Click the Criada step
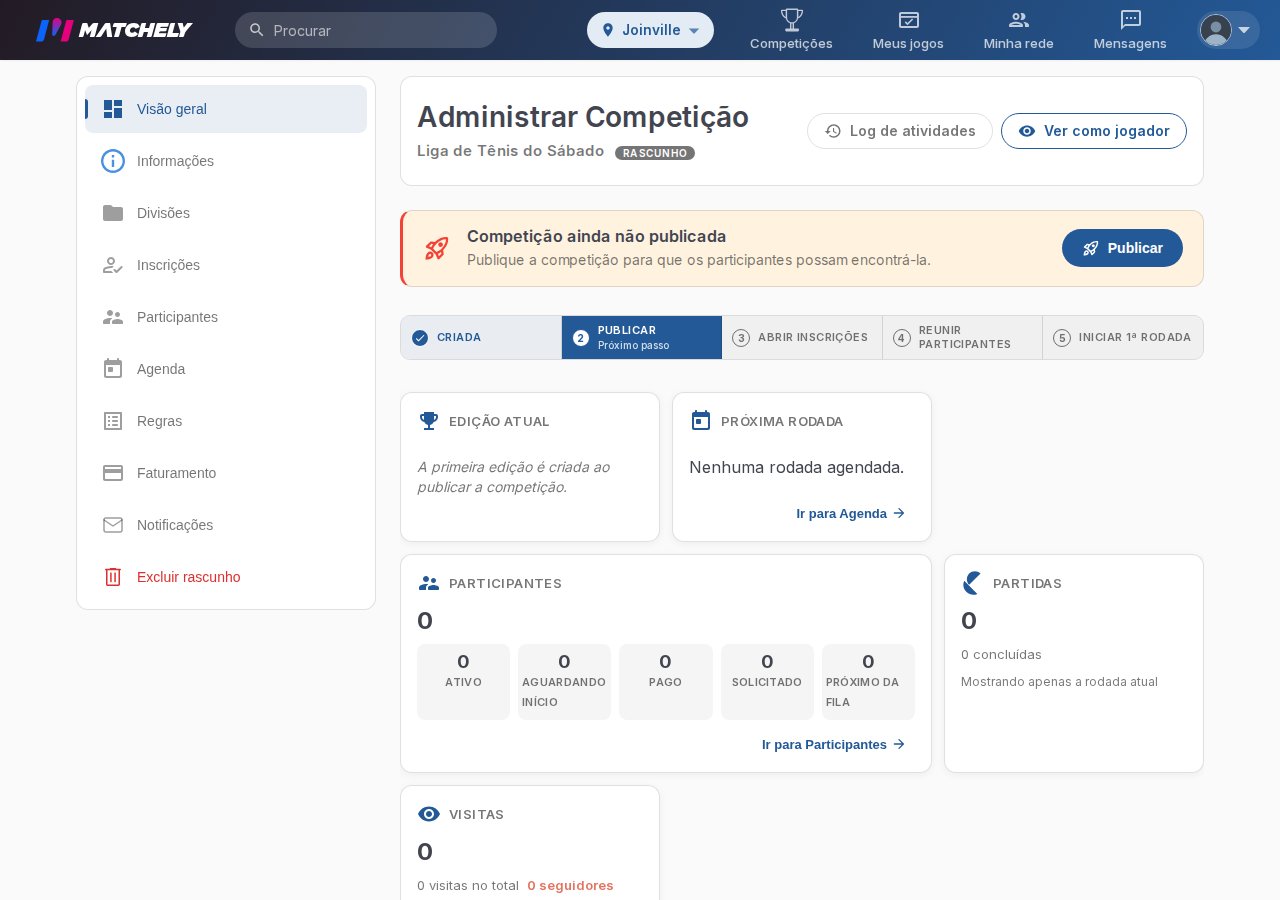Viewport: 1280px width, 900px height. [x=481, y=337]
